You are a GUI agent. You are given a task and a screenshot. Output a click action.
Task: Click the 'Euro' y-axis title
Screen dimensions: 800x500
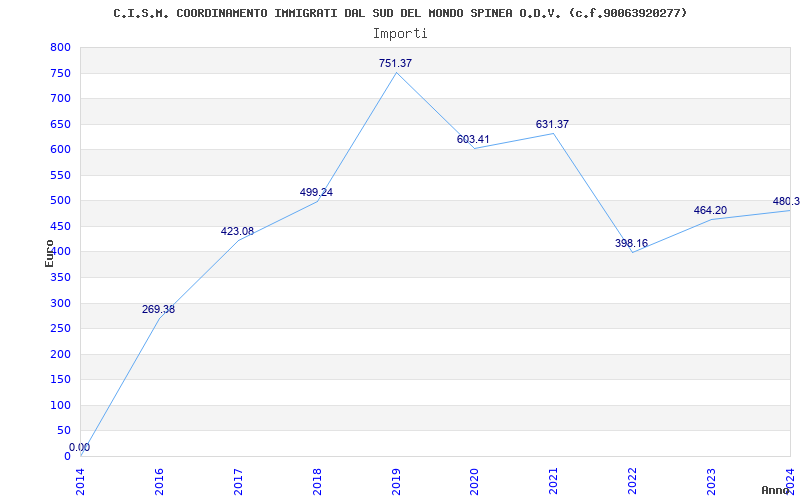[x=49, y=253]
